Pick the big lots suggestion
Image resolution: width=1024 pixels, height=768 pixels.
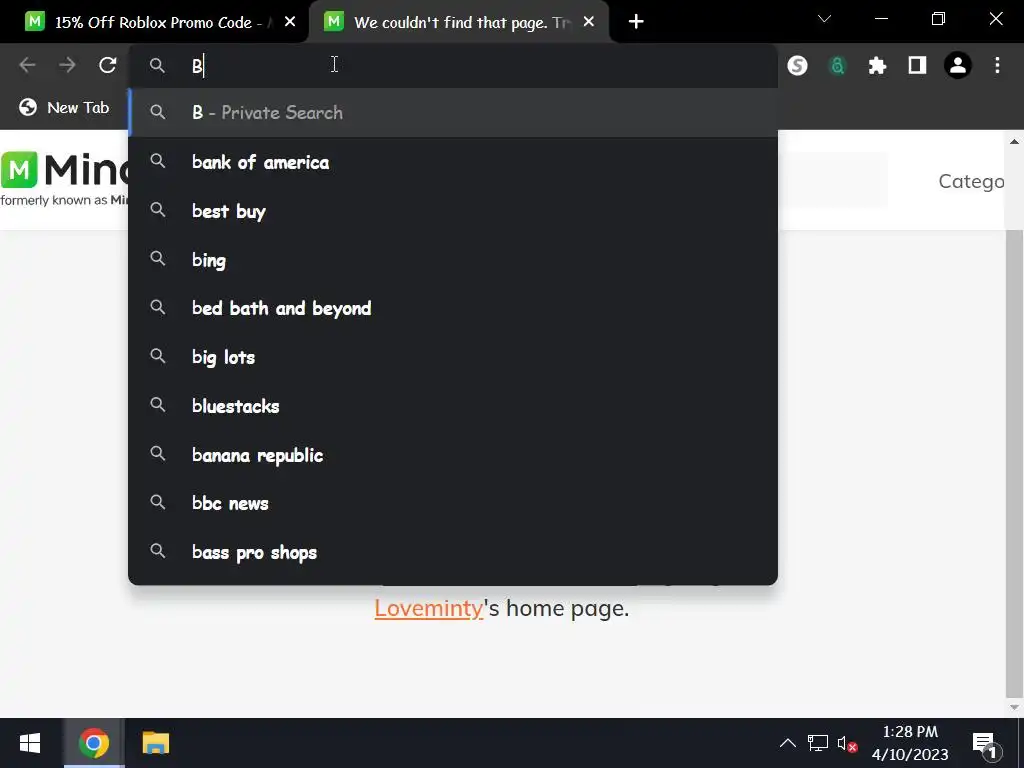pyautogui.click(x=453, y=357)
